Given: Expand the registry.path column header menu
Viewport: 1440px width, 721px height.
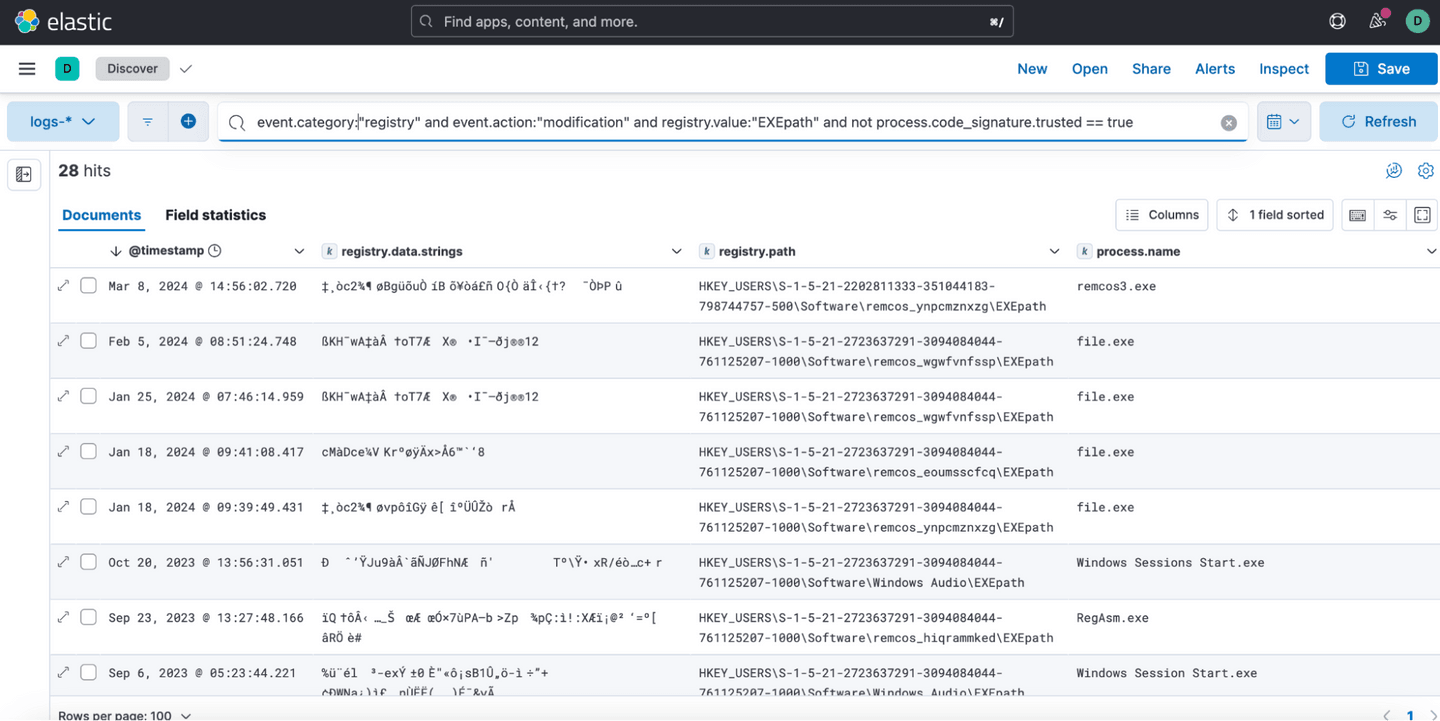Looking at the screenshot, I should [x=1053, y=251].
